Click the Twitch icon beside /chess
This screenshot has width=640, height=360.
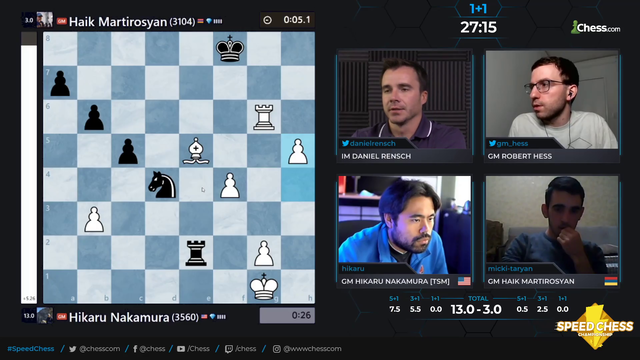click(x=229, y=349)
